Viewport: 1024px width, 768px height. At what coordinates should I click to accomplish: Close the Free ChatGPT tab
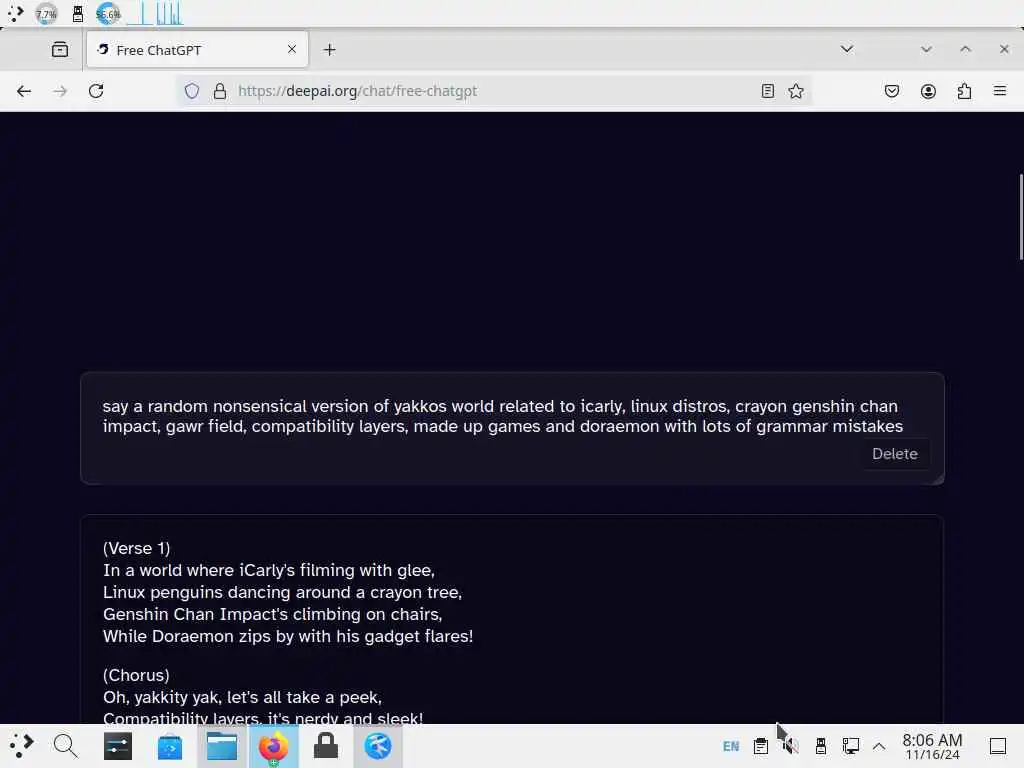292,49
